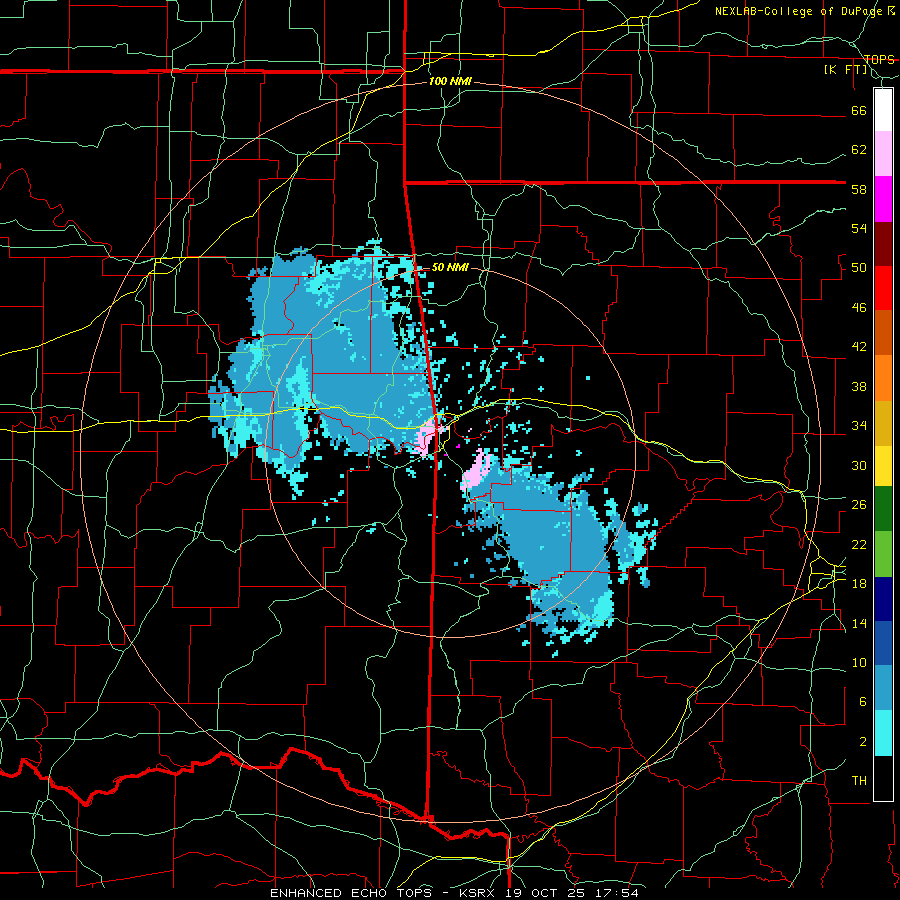The height and width of the screenshot is (900, 900).
Task: Click the '17:54' timestamp
Action: click(617, 893)
